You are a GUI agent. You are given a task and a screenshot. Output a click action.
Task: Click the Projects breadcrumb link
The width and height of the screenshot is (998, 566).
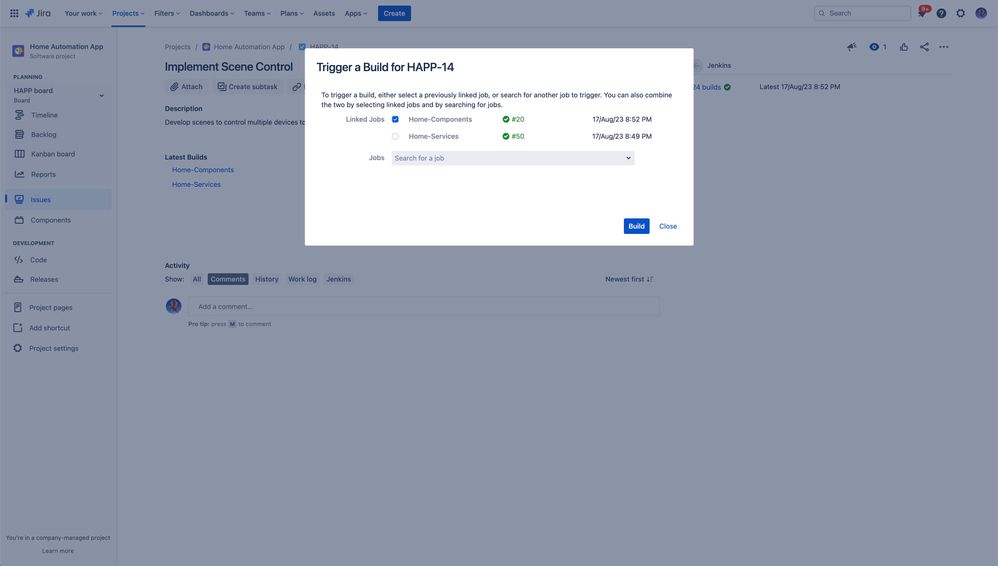point(178,47)
